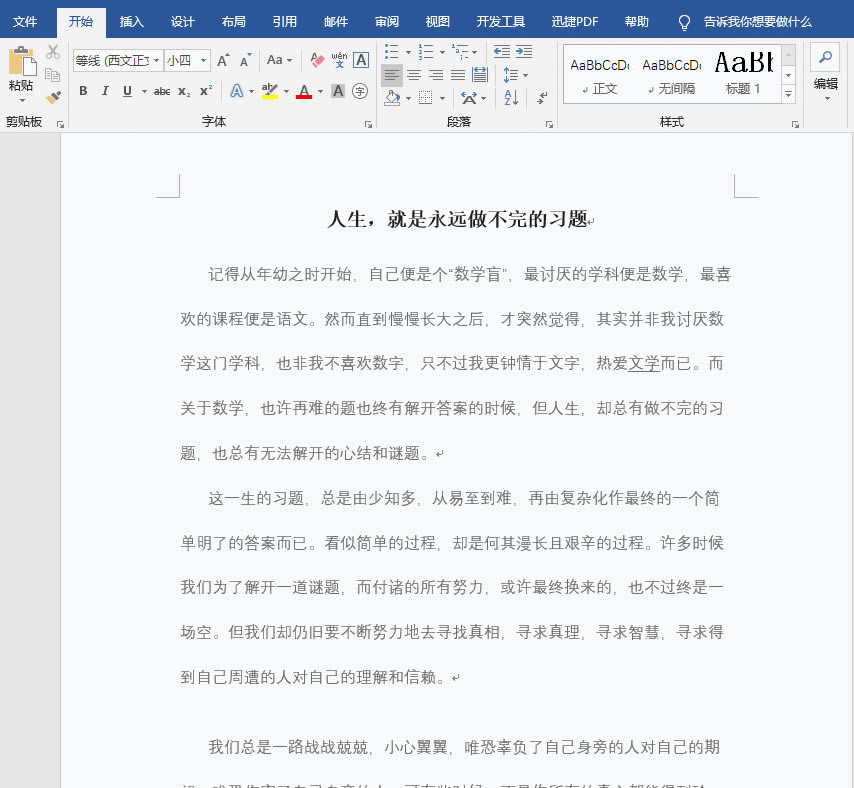Image resolution: width=854 pixels, height=788 pixels.
Task: Sort the selection with A-Z icon
Action: (511, 98)
